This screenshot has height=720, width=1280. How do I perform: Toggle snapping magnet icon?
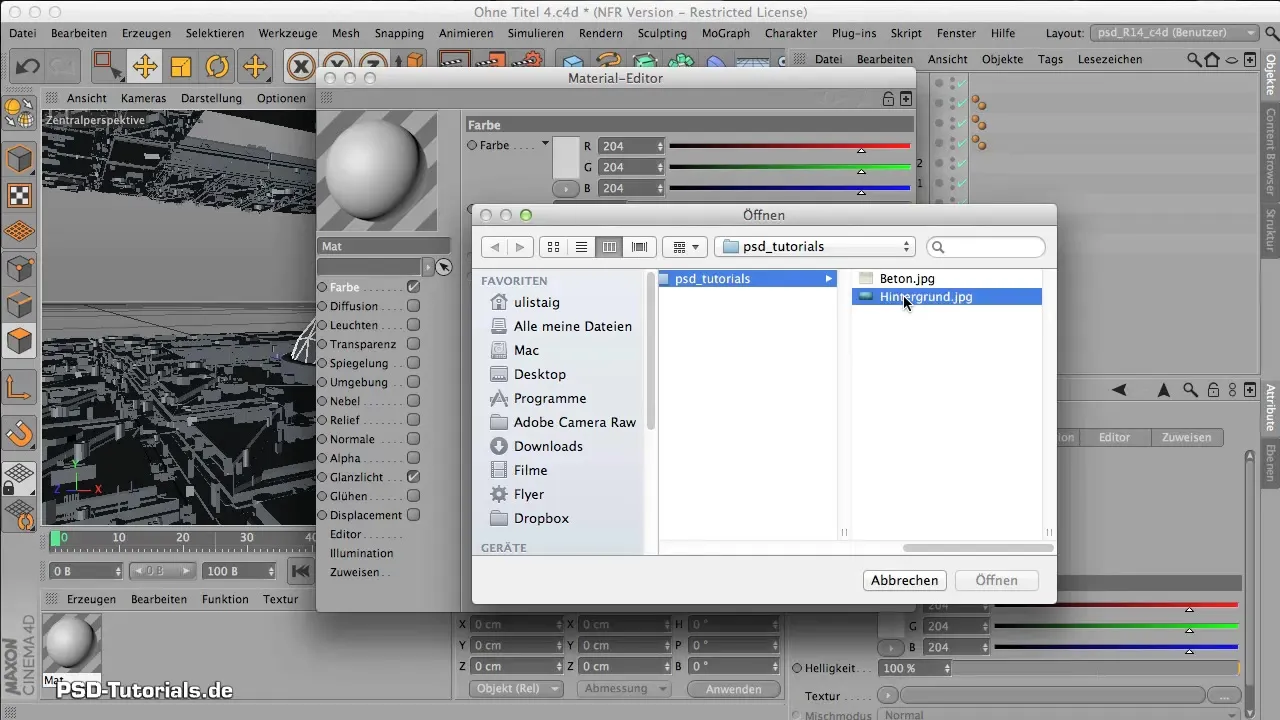click(19, 433)
